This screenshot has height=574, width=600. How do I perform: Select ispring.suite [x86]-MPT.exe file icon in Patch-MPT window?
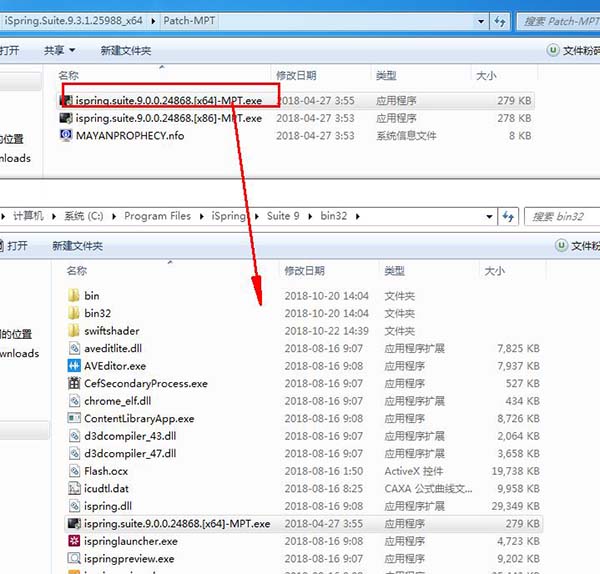coord(66,118)
